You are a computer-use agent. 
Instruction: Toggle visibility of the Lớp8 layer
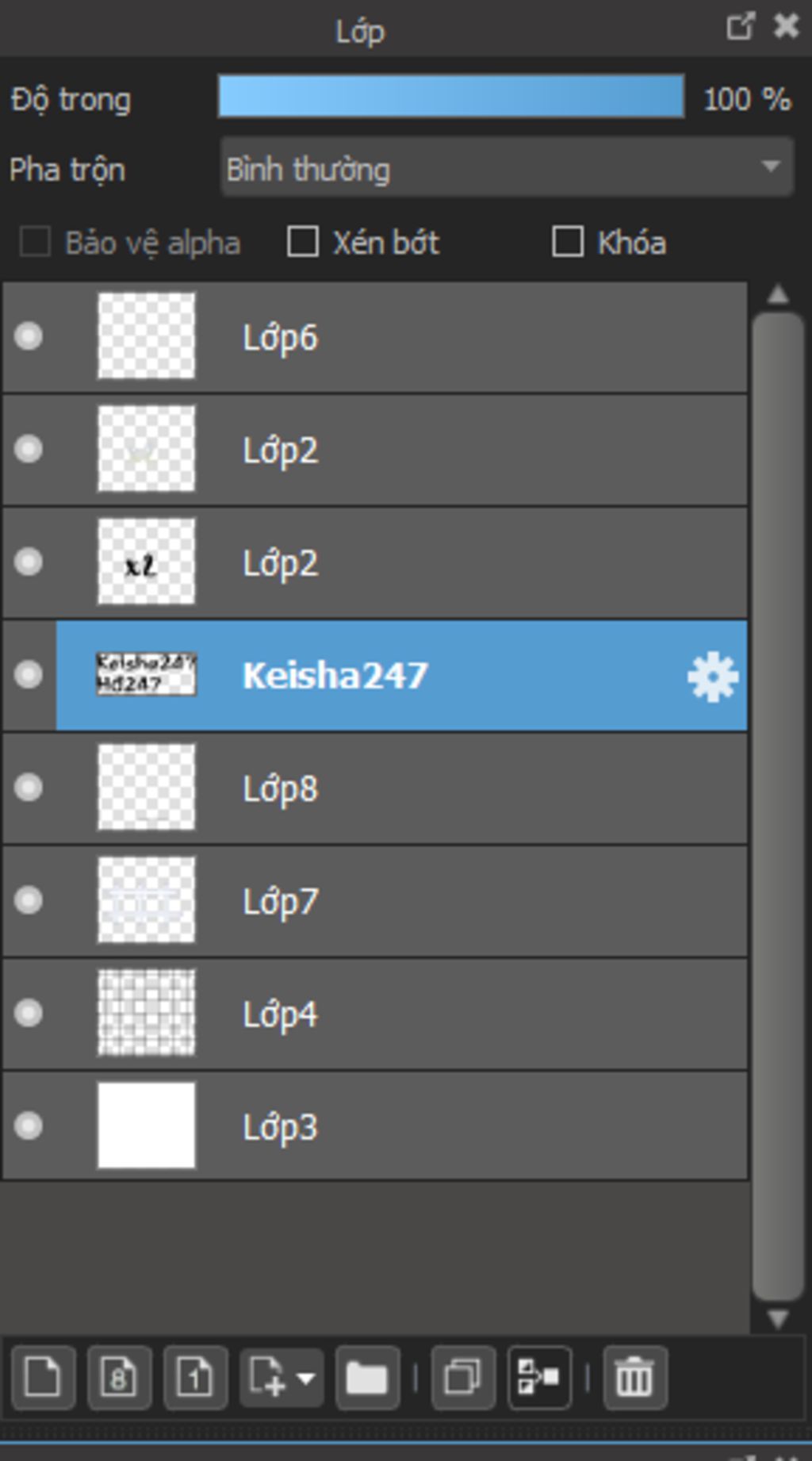(29, 788)
